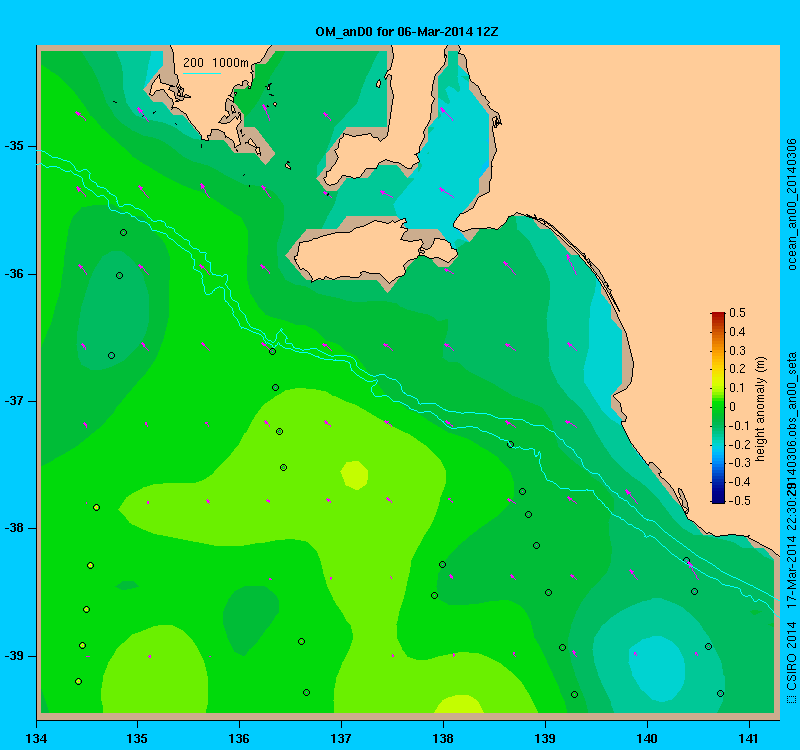This screenshot has height=750, width=800.
Task: Click the "height anomaly (m)" color bar caption
Action: (x=761, y=409)
